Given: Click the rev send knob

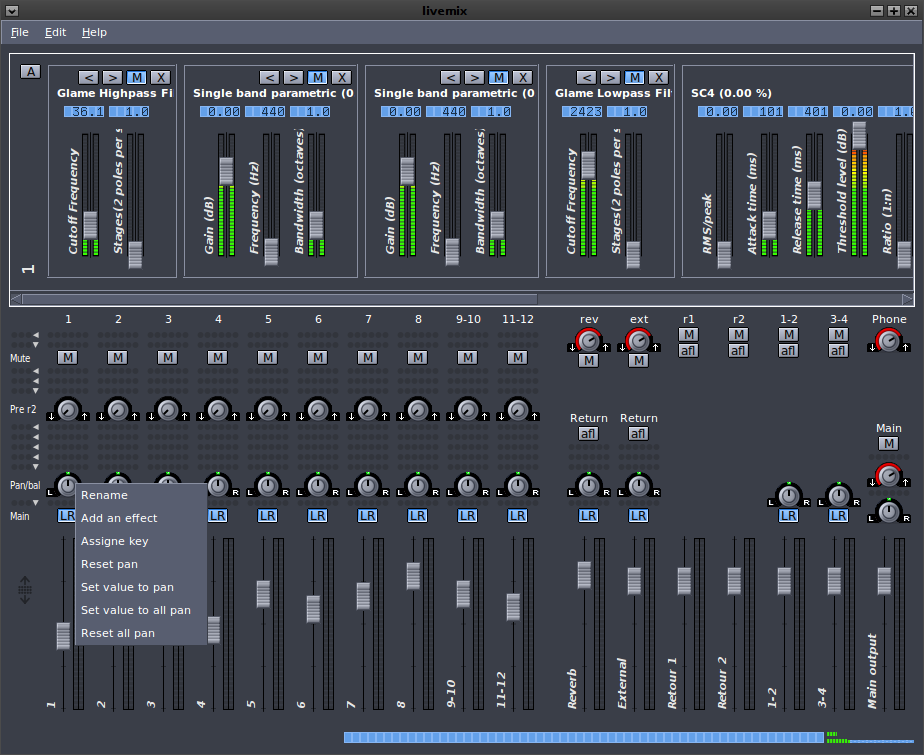Looking at the screenshot, I should click(x=588, y=342).
